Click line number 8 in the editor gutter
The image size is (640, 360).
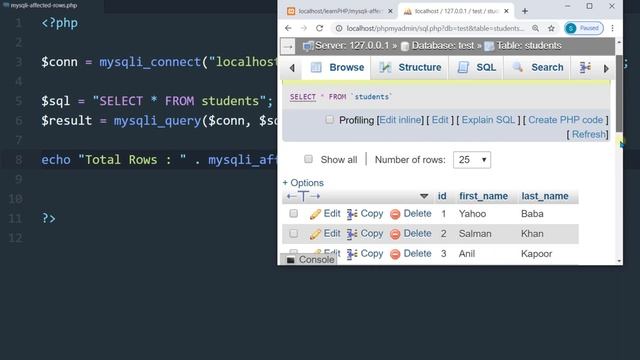(19, 160)
